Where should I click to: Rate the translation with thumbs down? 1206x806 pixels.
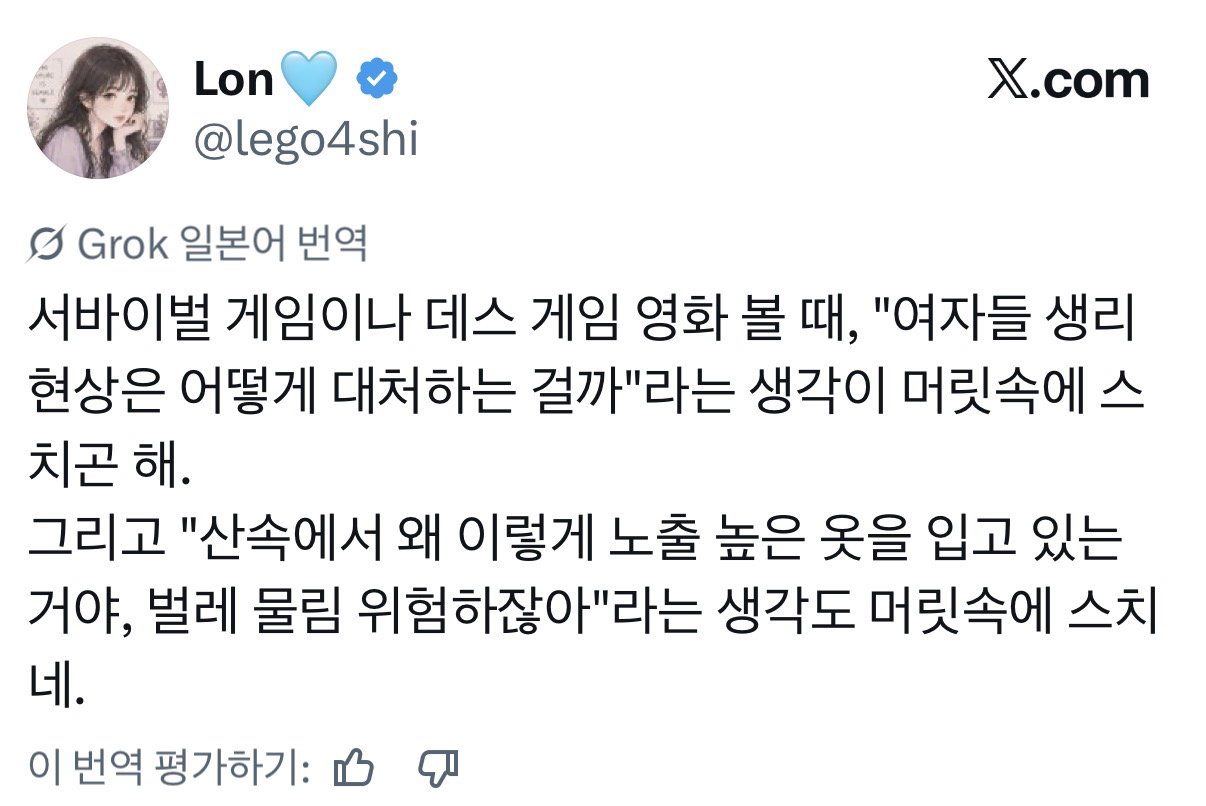tap(437, 767)
